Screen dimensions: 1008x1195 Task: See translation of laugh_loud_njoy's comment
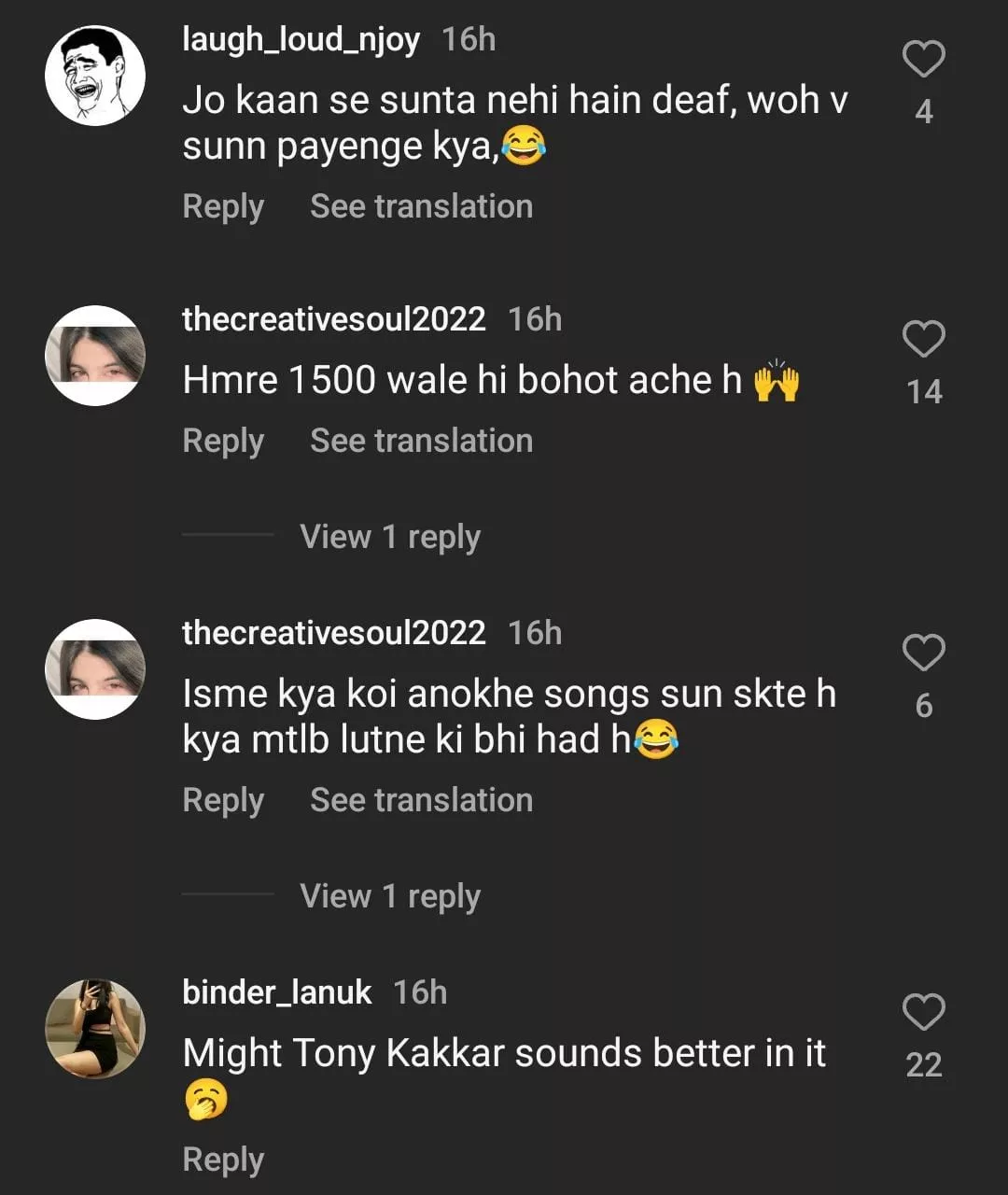pos(421,206)
